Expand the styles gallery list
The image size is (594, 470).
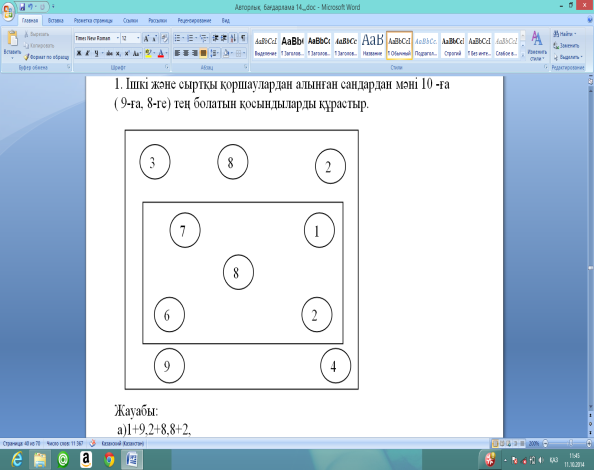(523, 55)
